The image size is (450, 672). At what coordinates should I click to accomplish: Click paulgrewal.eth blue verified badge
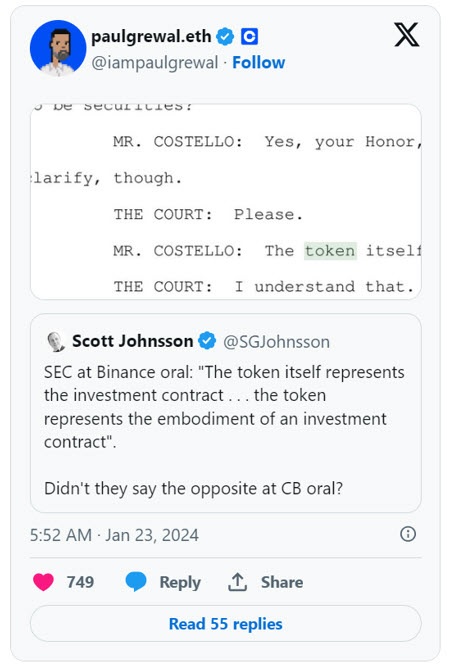pyautogui.click(x=225, y=36)
